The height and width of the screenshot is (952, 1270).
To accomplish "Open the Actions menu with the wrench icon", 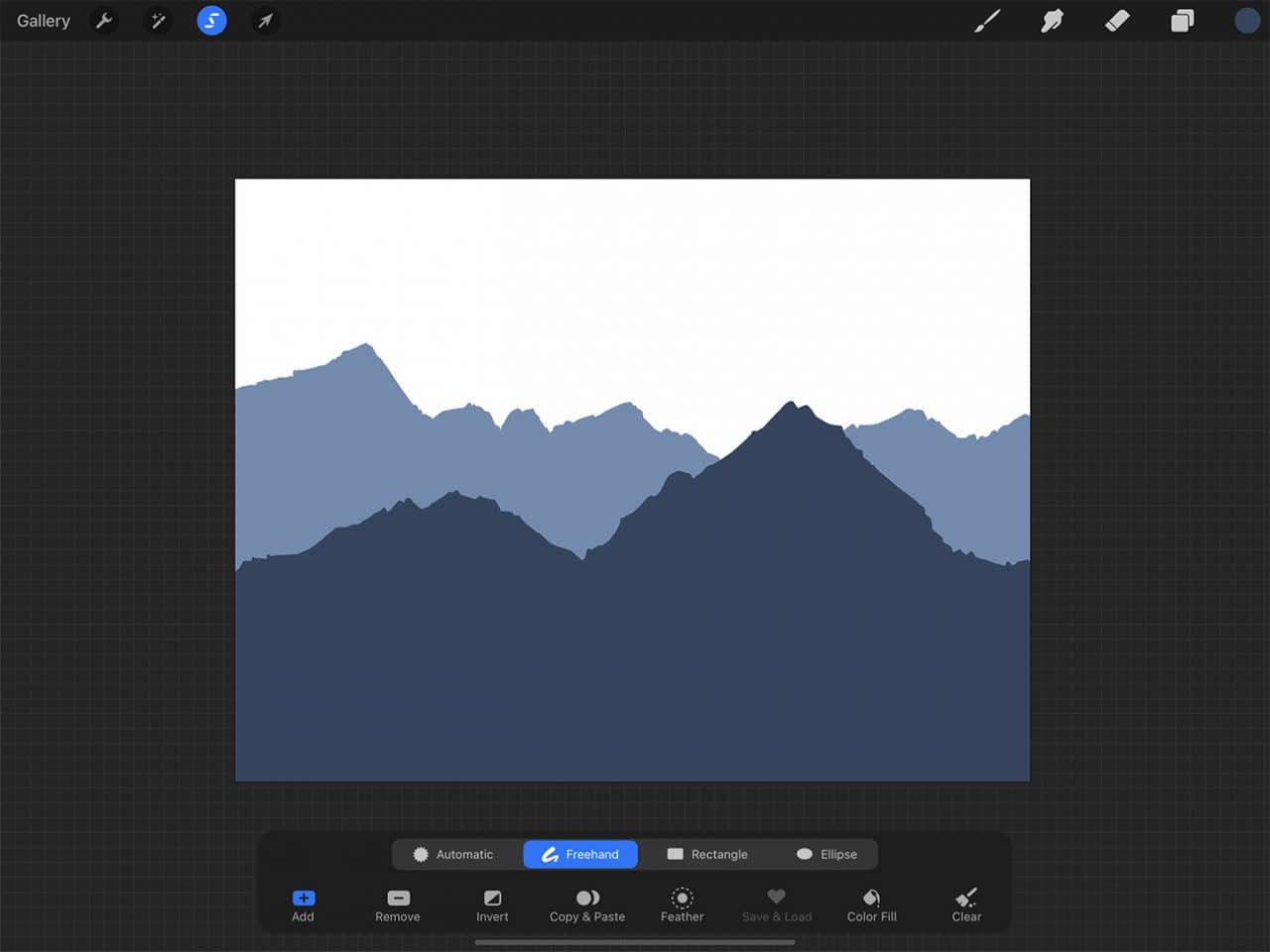I will pyautogui.click(x=104, y=20).
